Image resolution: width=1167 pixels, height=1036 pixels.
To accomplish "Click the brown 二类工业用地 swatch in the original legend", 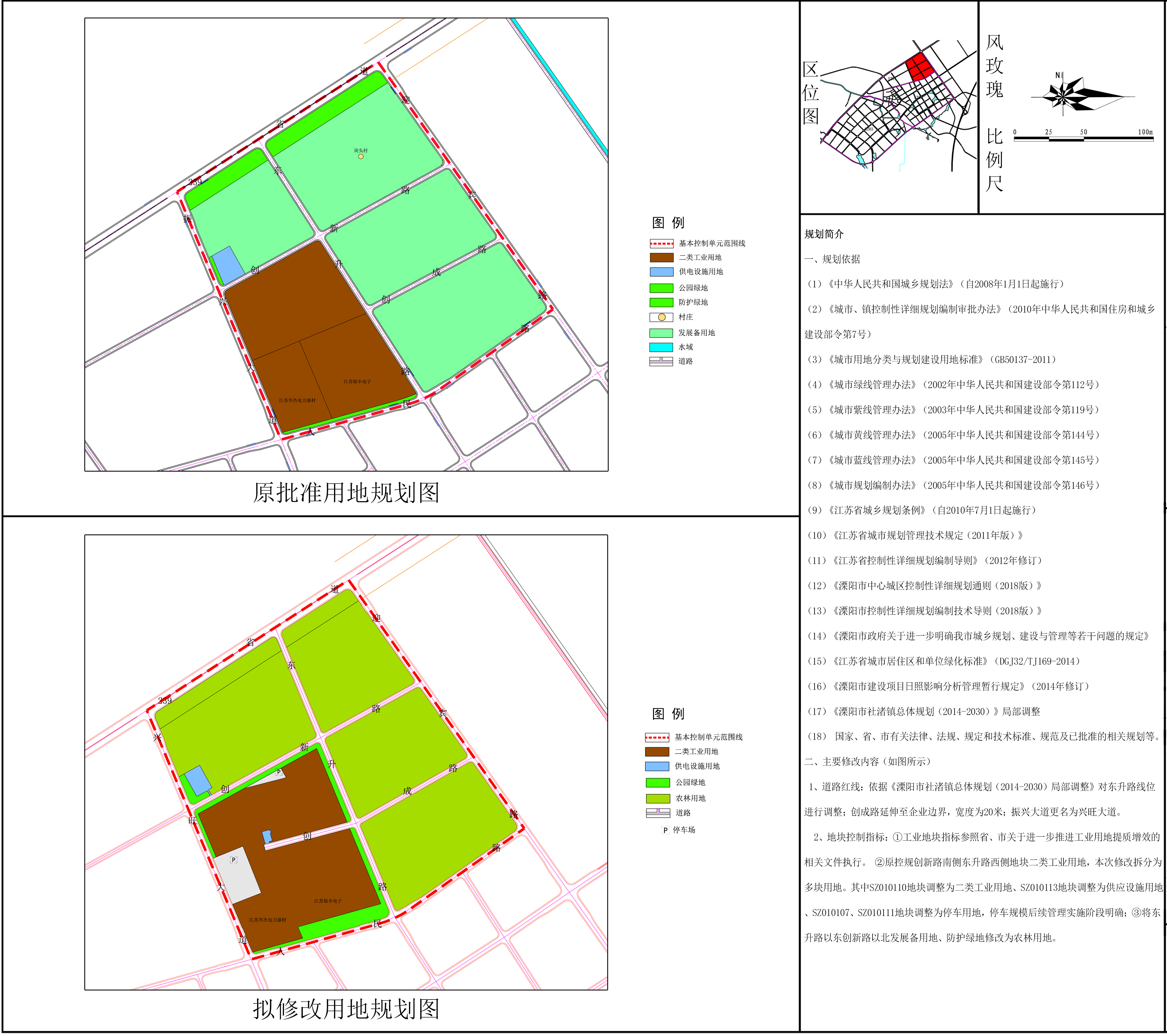I will [661, 258].
